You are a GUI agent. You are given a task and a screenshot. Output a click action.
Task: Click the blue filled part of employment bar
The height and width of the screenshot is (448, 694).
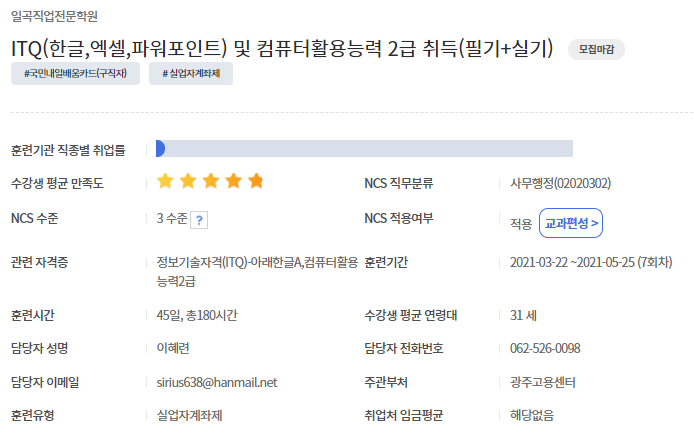160,148
